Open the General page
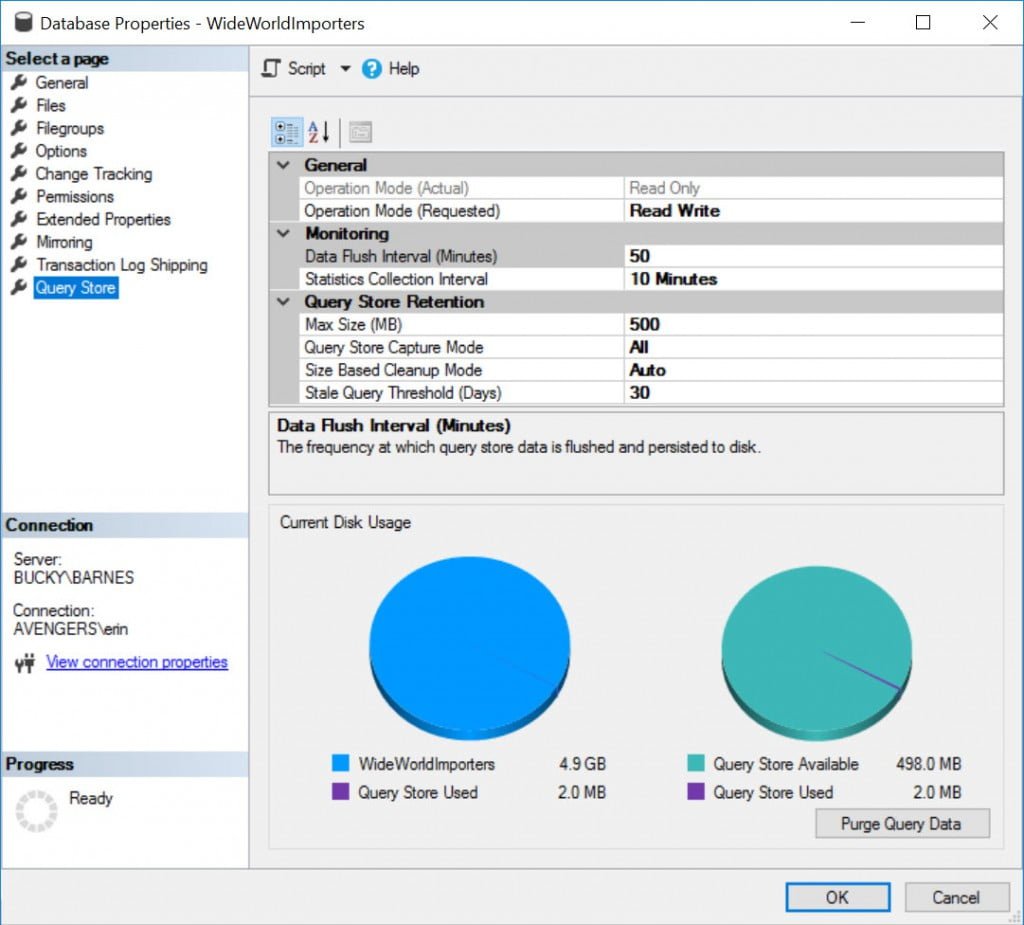Viewport: 1024px width, 925px height. tap(62, 83)
